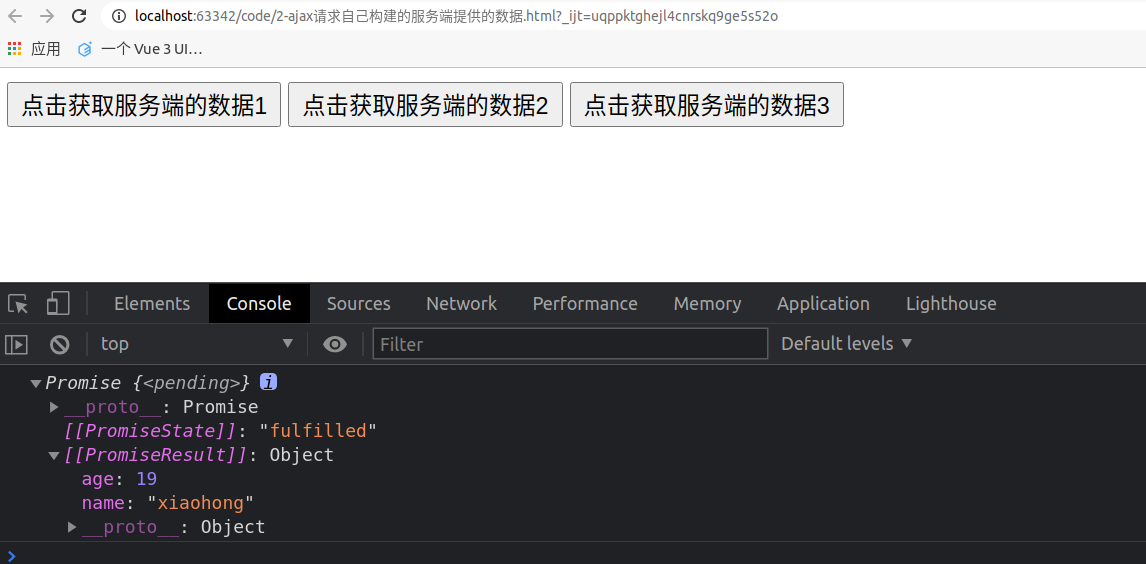This screenshot has height=564, width=1146.
Task: Toggle the device toolbar icon
Action: click(x=58, y=303)
